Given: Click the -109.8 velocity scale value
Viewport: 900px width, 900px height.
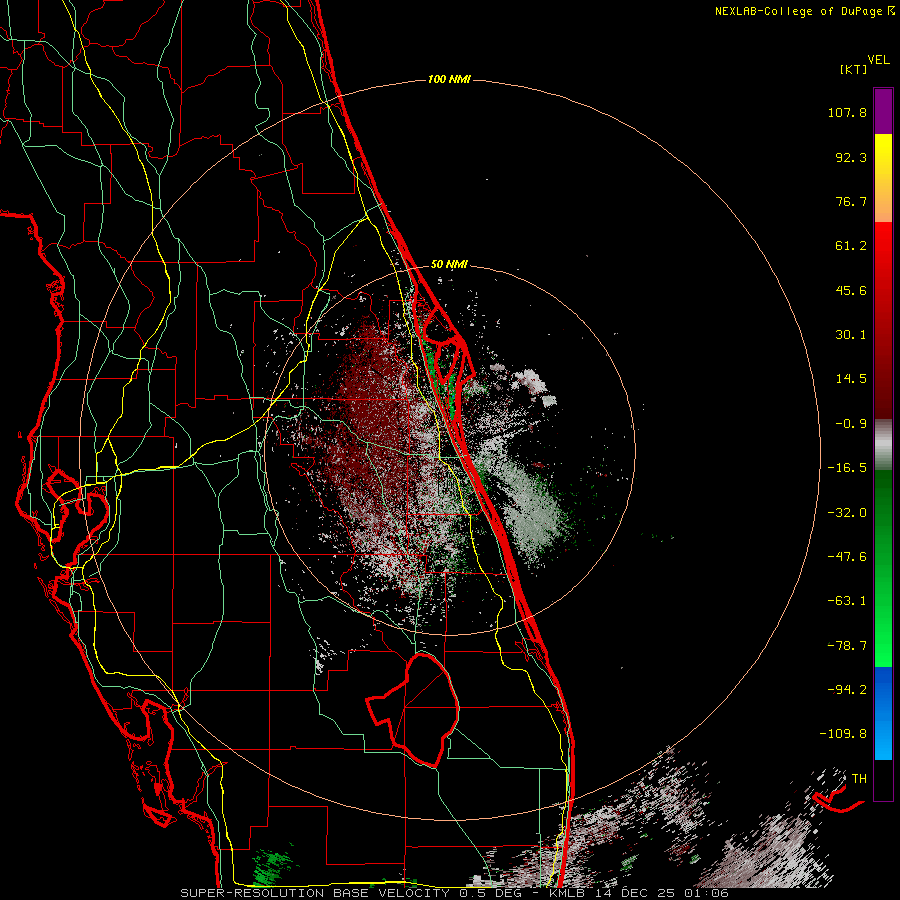Looking at the screenshot, I should coord(844,734).
